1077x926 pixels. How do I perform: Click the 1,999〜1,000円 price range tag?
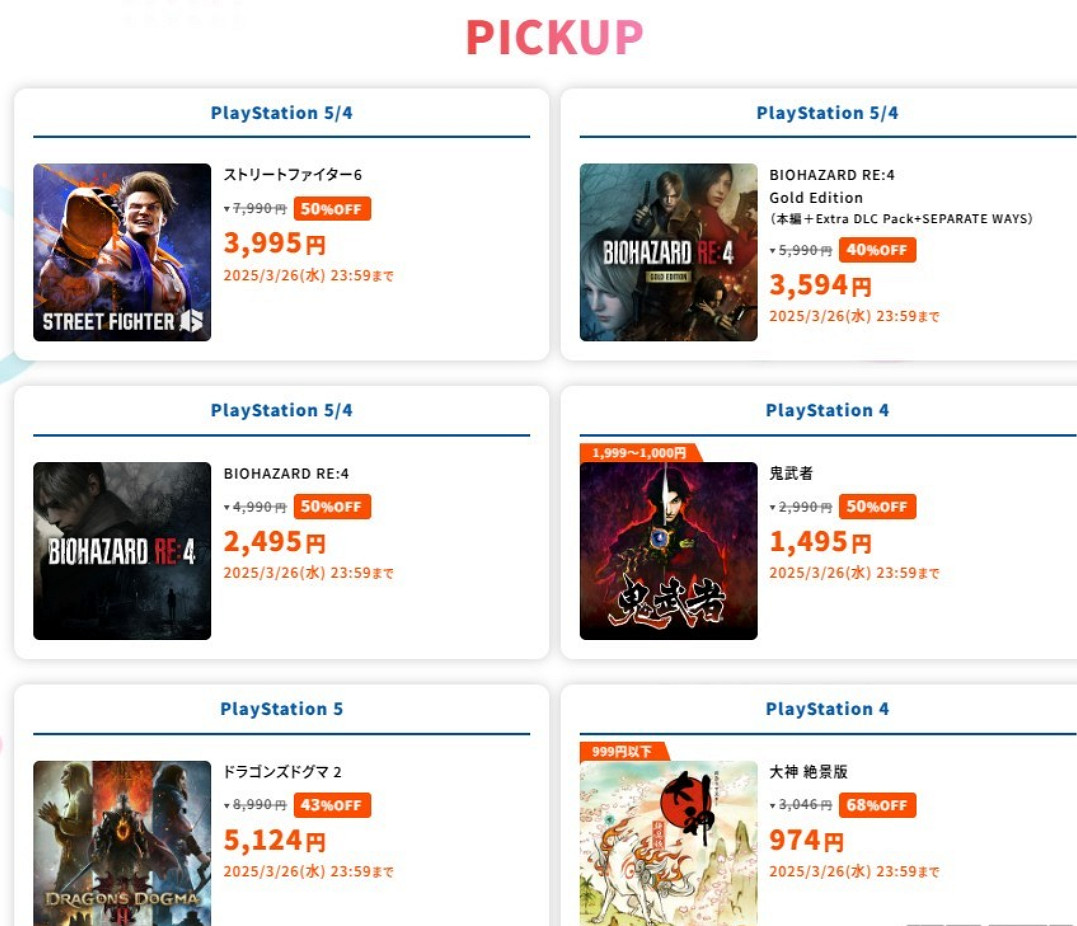[x=639, y=453]
